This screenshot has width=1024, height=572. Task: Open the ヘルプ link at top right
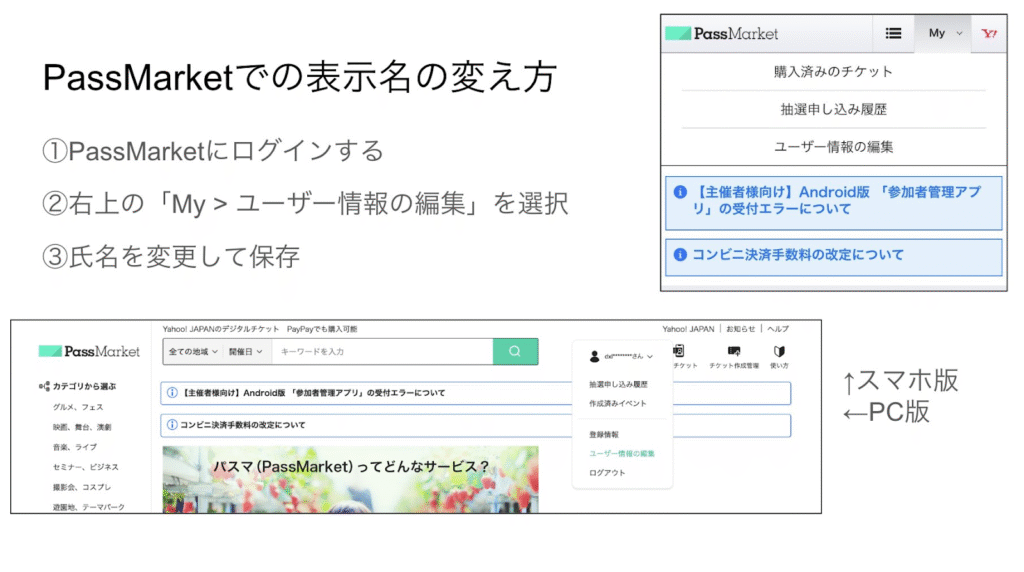[777, 328]
